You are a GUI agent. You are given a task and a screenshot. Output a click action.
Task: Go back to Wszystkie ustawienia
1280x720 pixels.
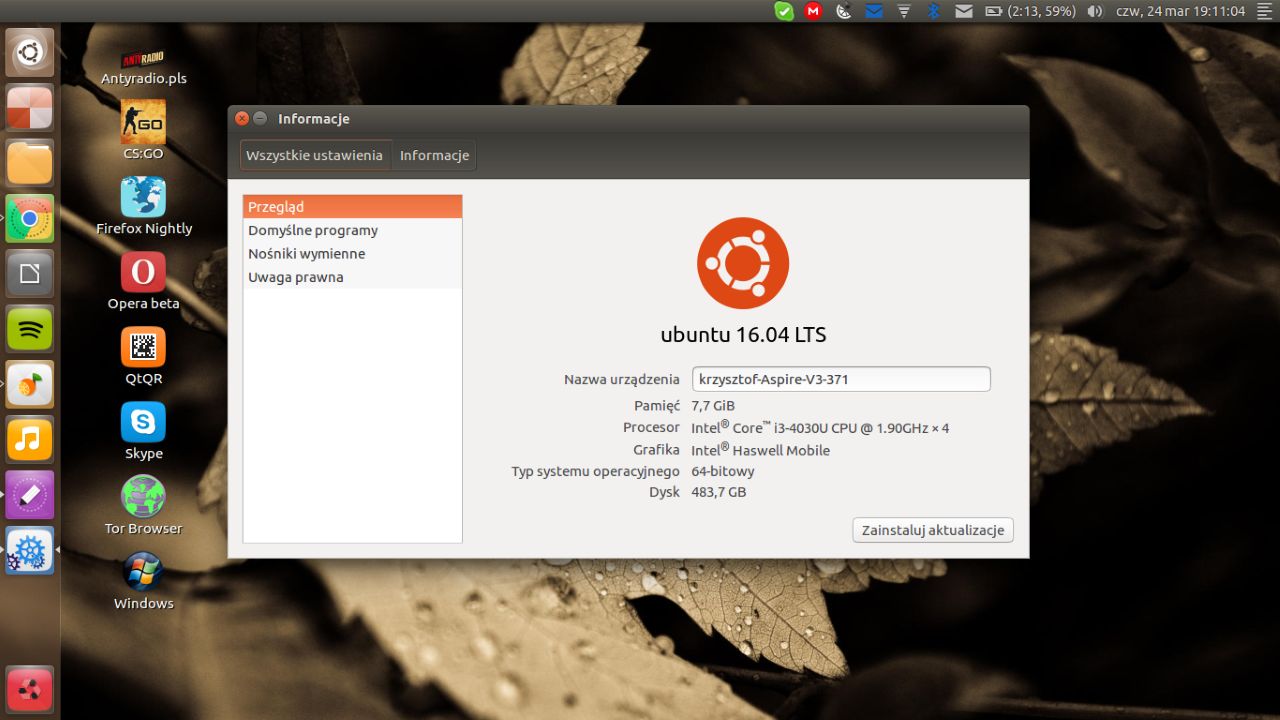click(x=315, y=155)
